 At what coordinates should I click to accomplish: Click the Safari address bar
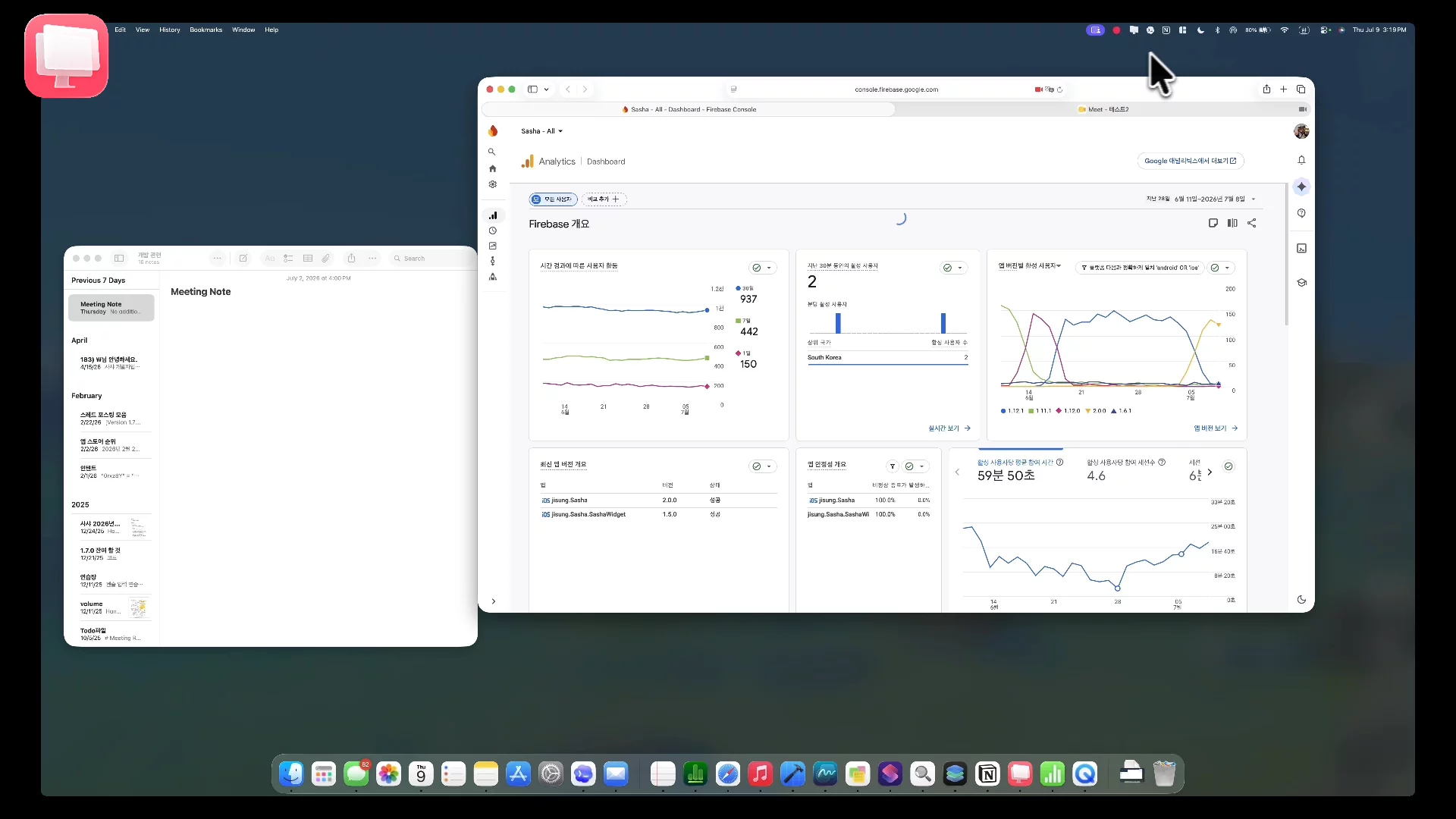[896, 89]
